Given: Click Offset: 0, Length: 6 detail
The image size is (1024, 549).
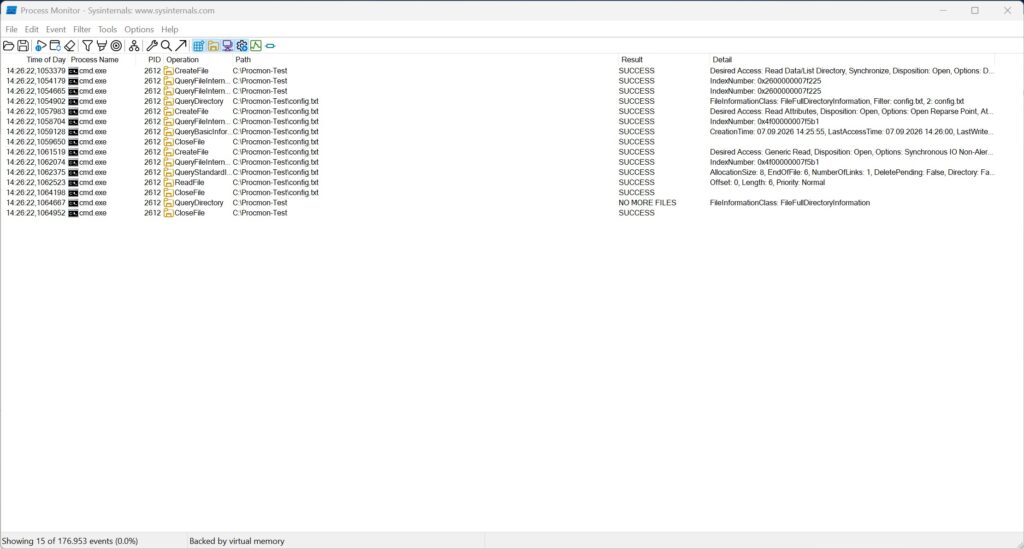Looking at the screenshot, I should coord(767,182).
